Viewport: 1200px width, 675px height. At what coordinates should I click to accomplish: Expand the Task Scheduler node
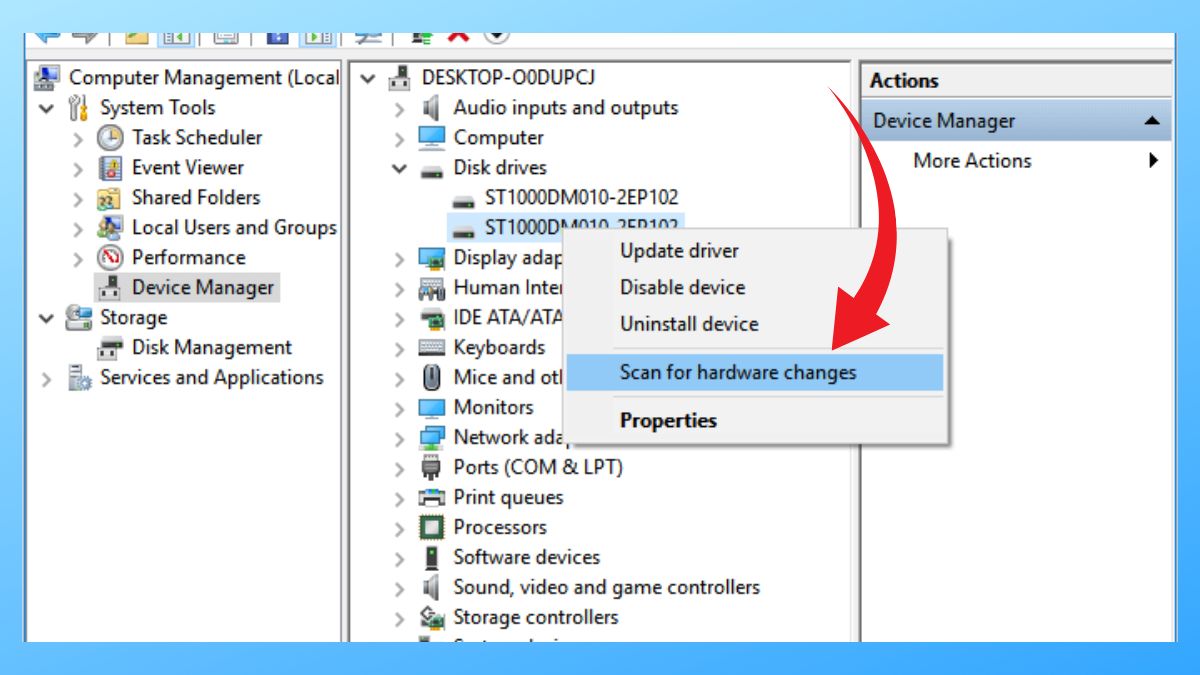coord(78,139)
